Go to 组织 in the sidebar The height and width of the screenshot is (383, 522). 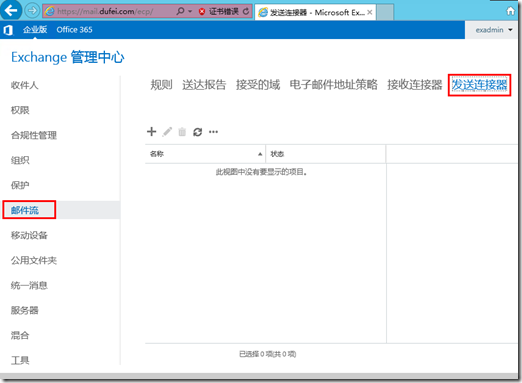(x=20, y=160)
